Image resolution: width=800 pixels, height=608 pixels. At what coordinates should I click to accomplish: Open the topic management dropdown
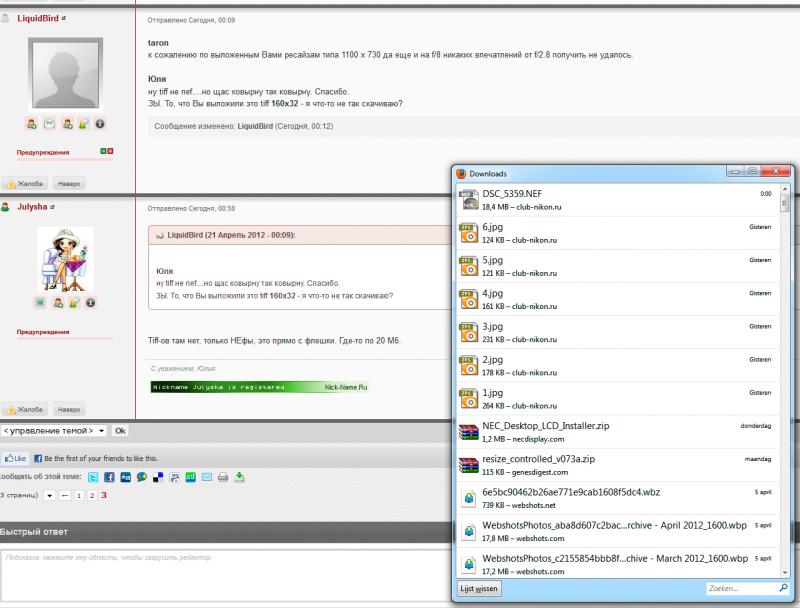click(x=54, y=431)
